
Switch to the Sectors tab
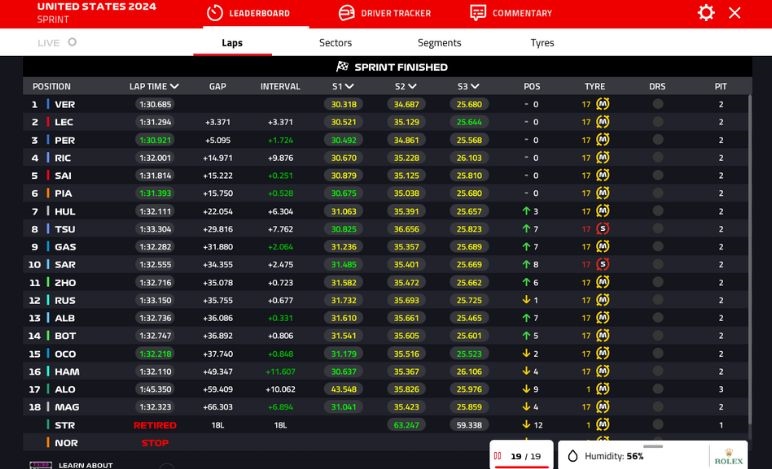(335, 43)
